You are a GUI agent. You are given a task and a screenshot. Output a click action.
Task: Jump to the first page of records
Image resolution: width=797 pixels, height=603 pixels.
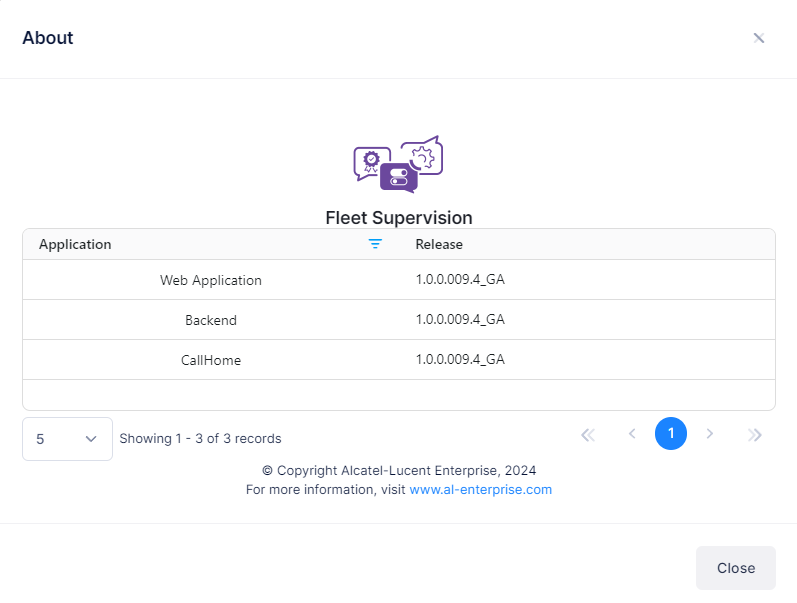588,434
